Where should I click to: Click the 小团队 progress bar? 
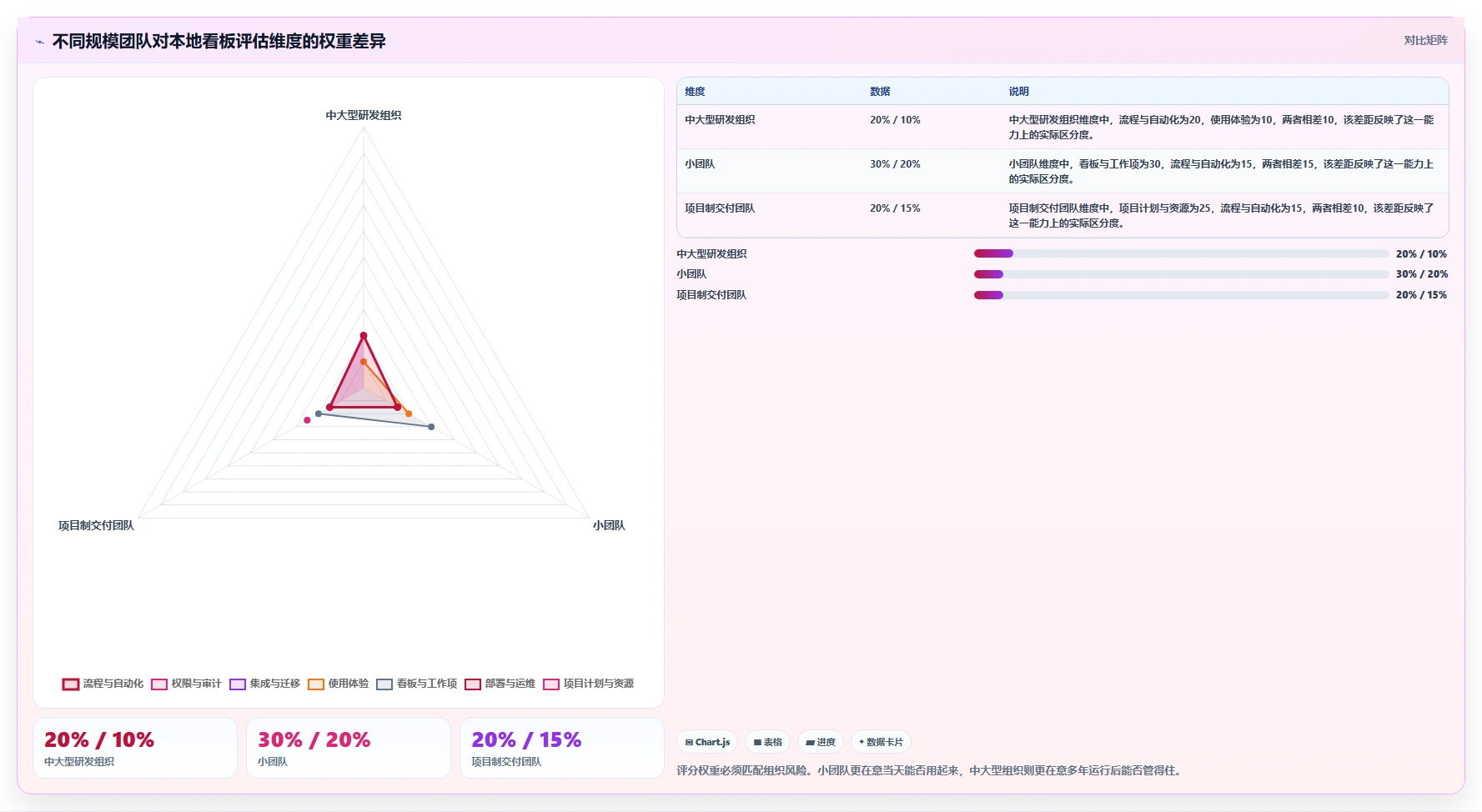(1181, 274)
